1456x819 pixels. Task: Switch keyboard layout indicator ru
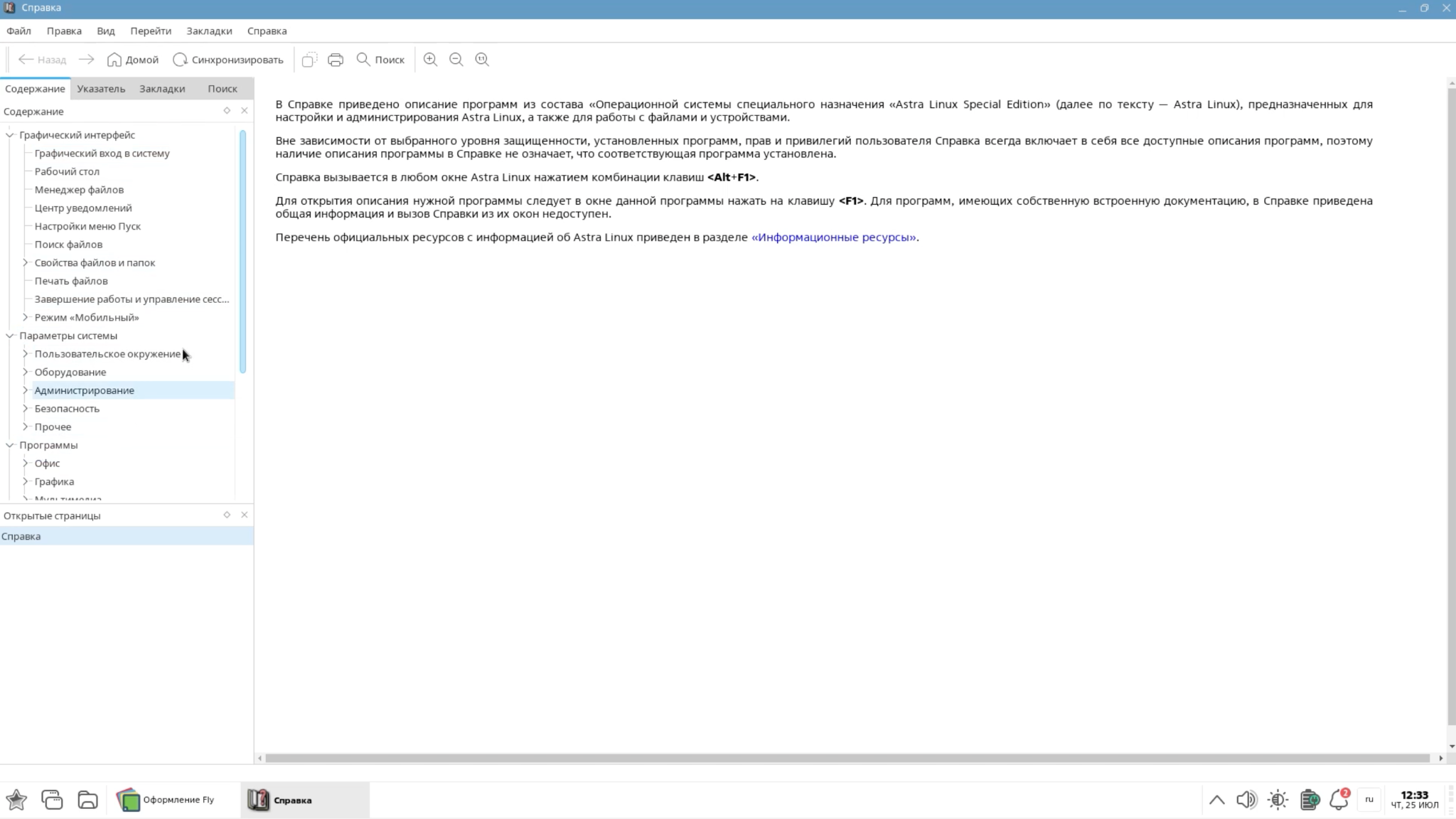coord(1369,800)
